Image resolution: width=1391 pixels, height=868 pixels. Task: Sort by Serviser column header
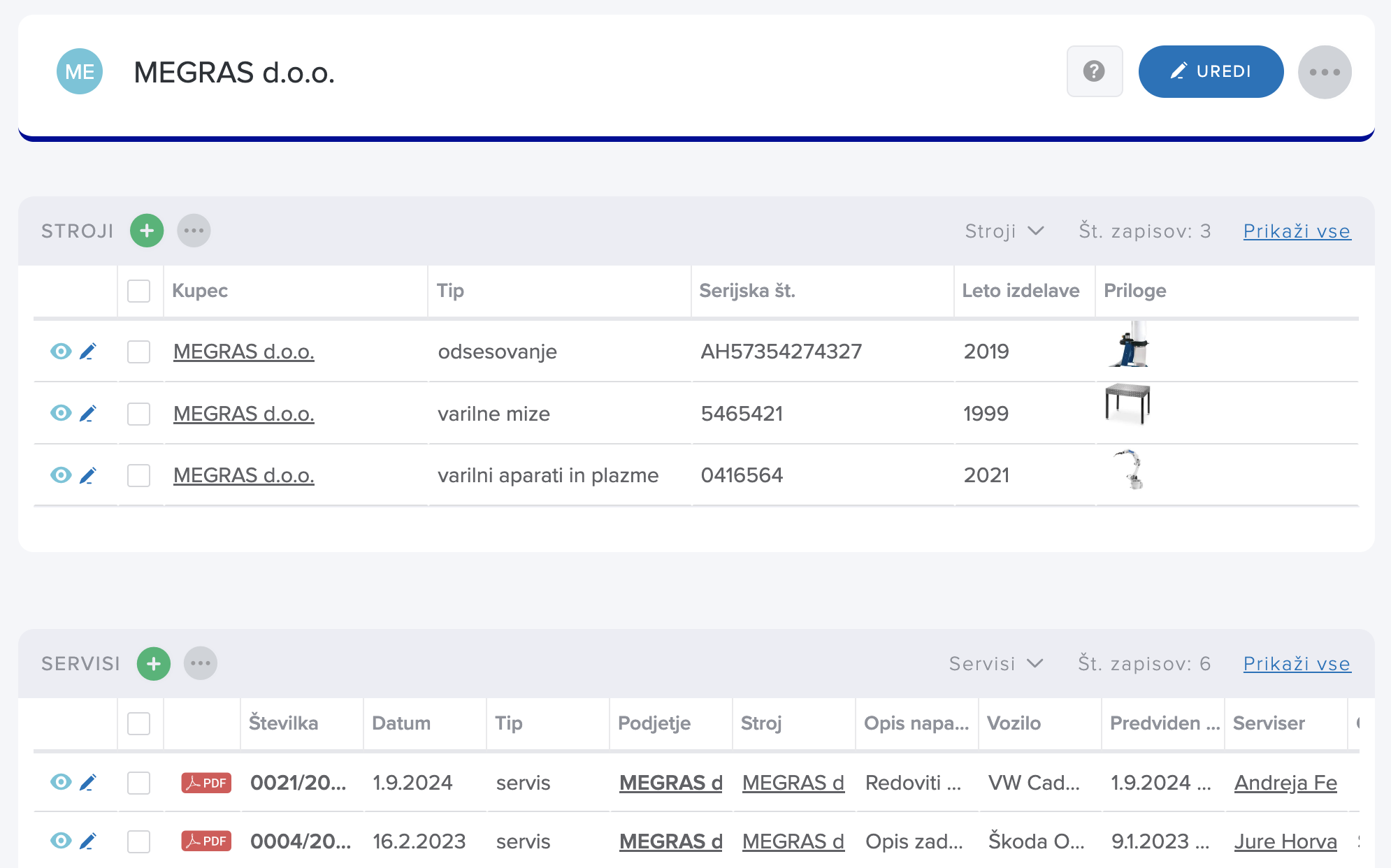pos(1269,723)
